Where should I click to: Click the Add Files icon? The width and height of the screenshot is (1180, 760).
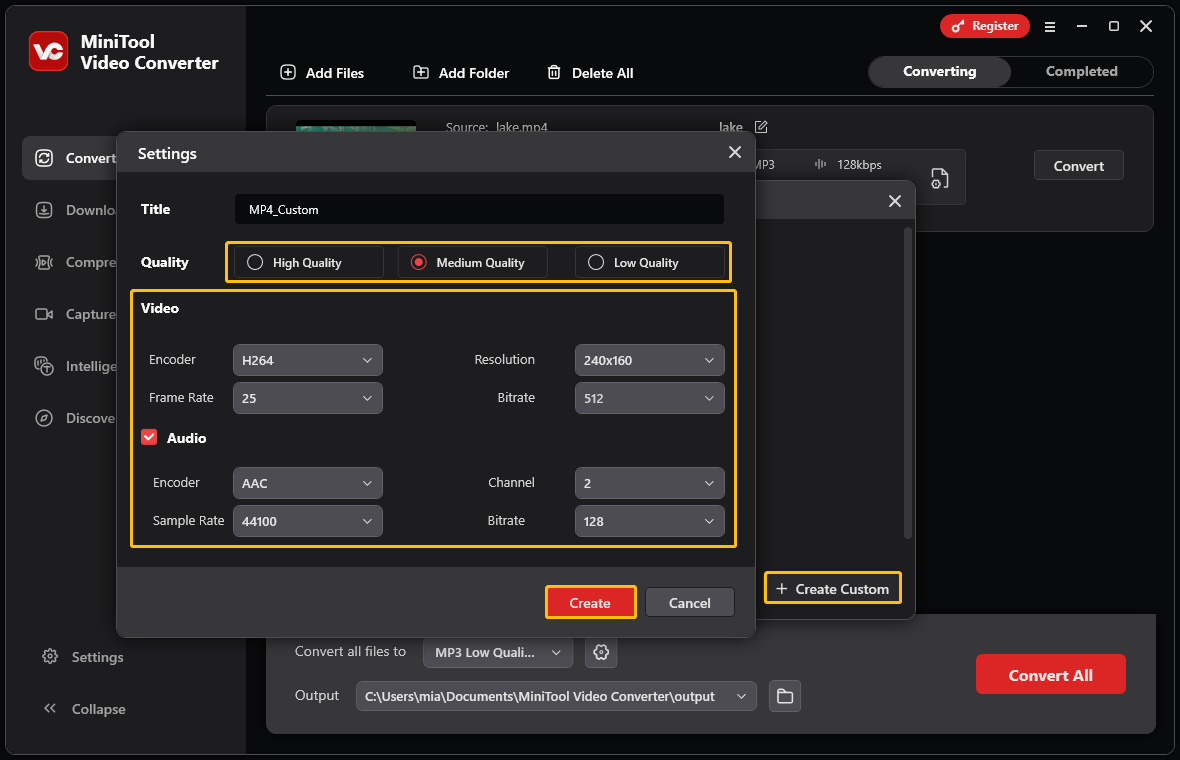(288, 72)
